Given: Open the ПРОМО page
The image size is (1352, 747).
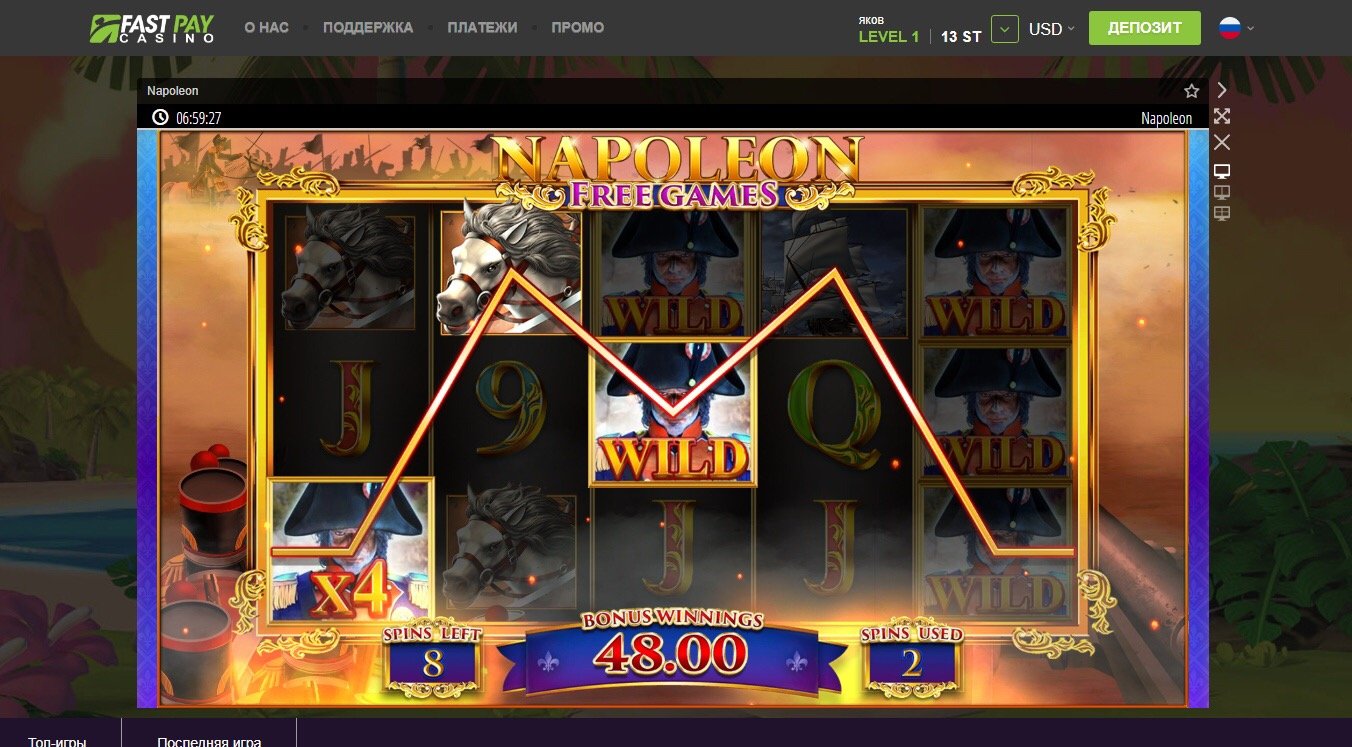Looking at the screenshot, I should point(578,28).
